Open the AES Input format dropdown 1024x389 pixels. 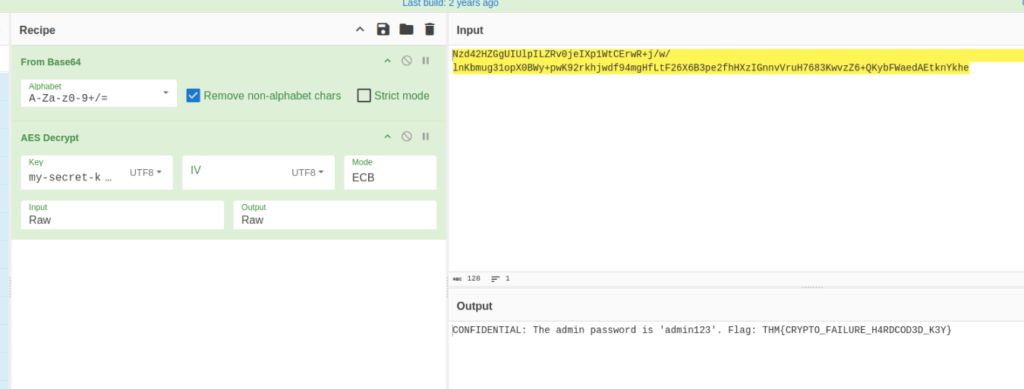coord(122,215)
